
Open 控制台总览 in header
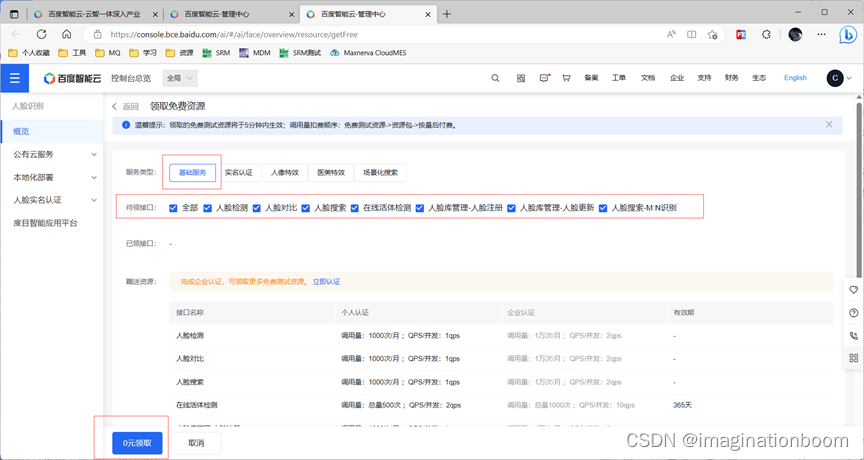tap(131, 78)
